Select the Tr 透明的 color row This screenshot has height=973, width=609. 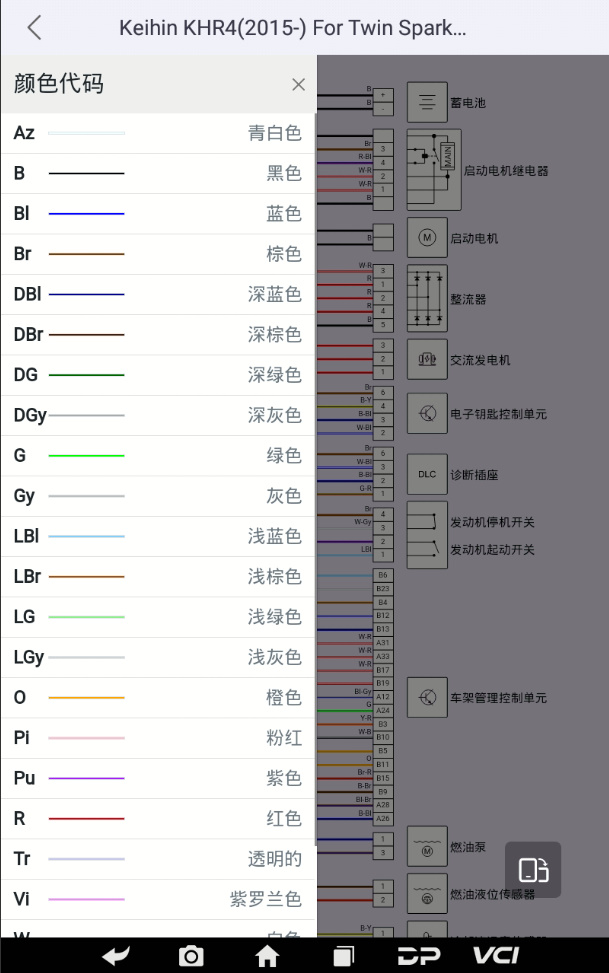[158, 859]
